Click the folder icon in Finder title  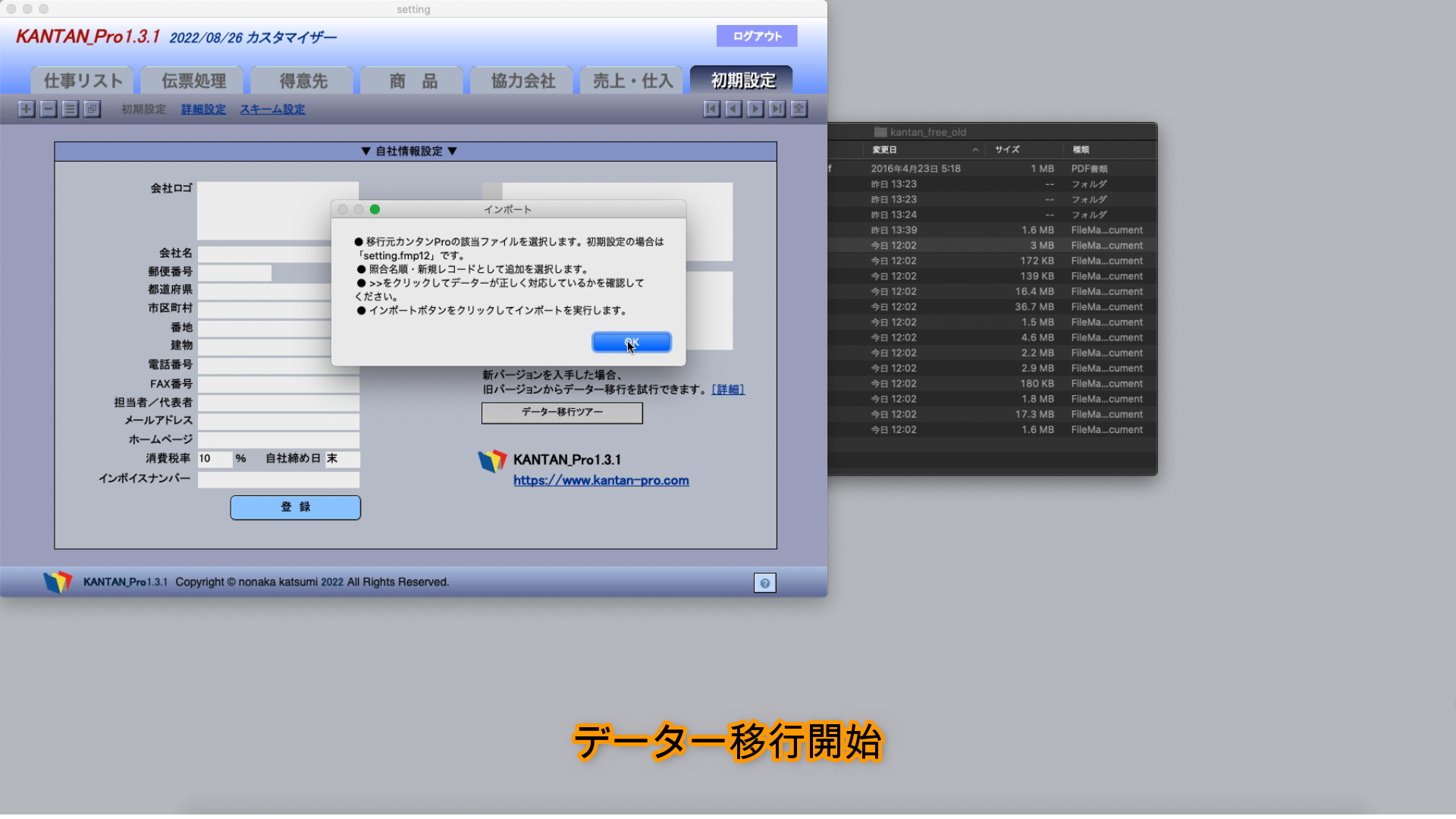click(x=880, y=132)
